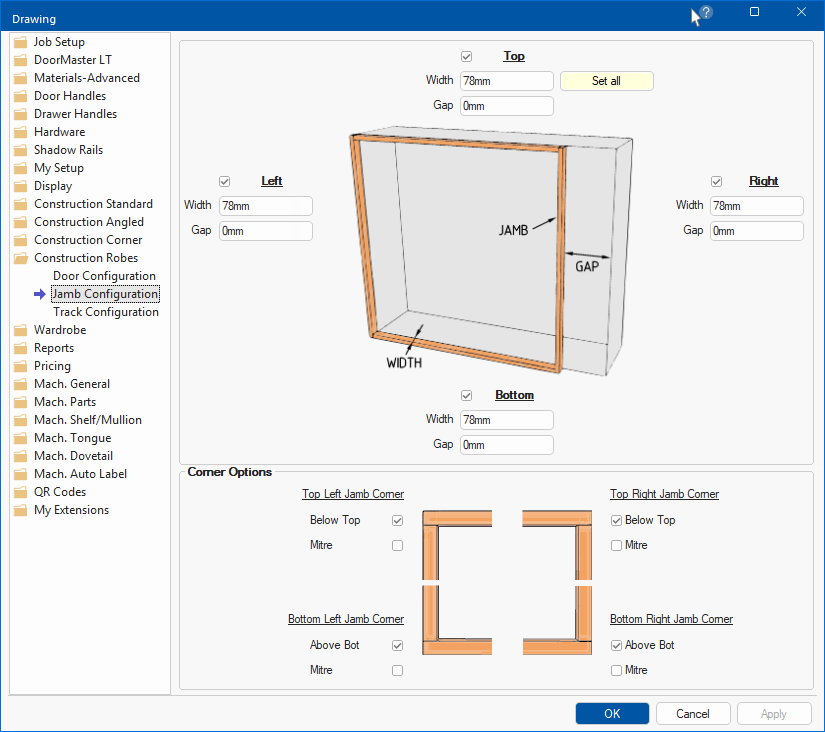Click the Pricing folder icon
The image size is (825, 732).
pyautogui.click(x=21, y=366)
